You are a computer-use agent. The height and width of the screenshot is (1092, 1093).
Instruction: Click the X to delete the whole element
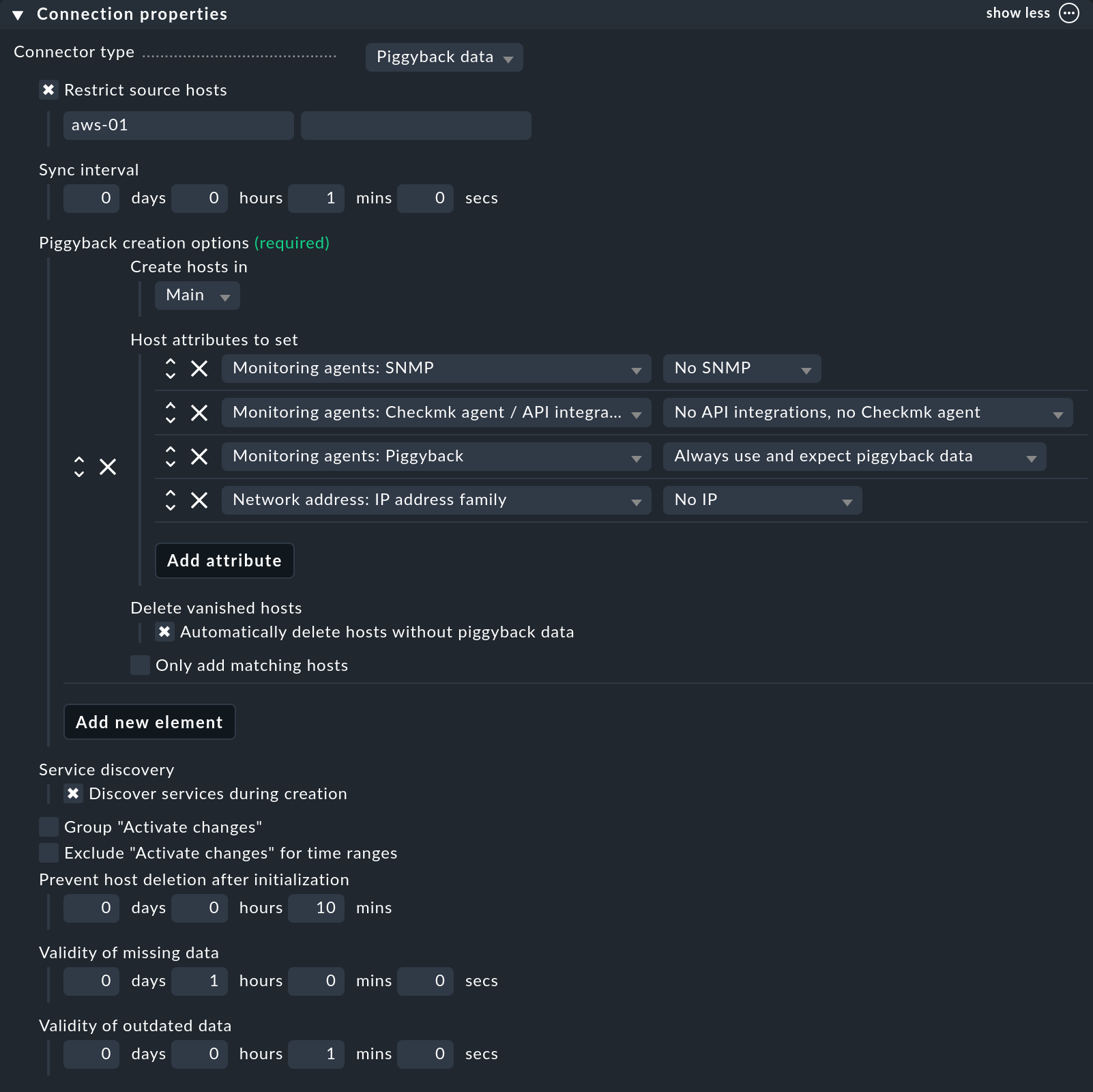(108, 467)
